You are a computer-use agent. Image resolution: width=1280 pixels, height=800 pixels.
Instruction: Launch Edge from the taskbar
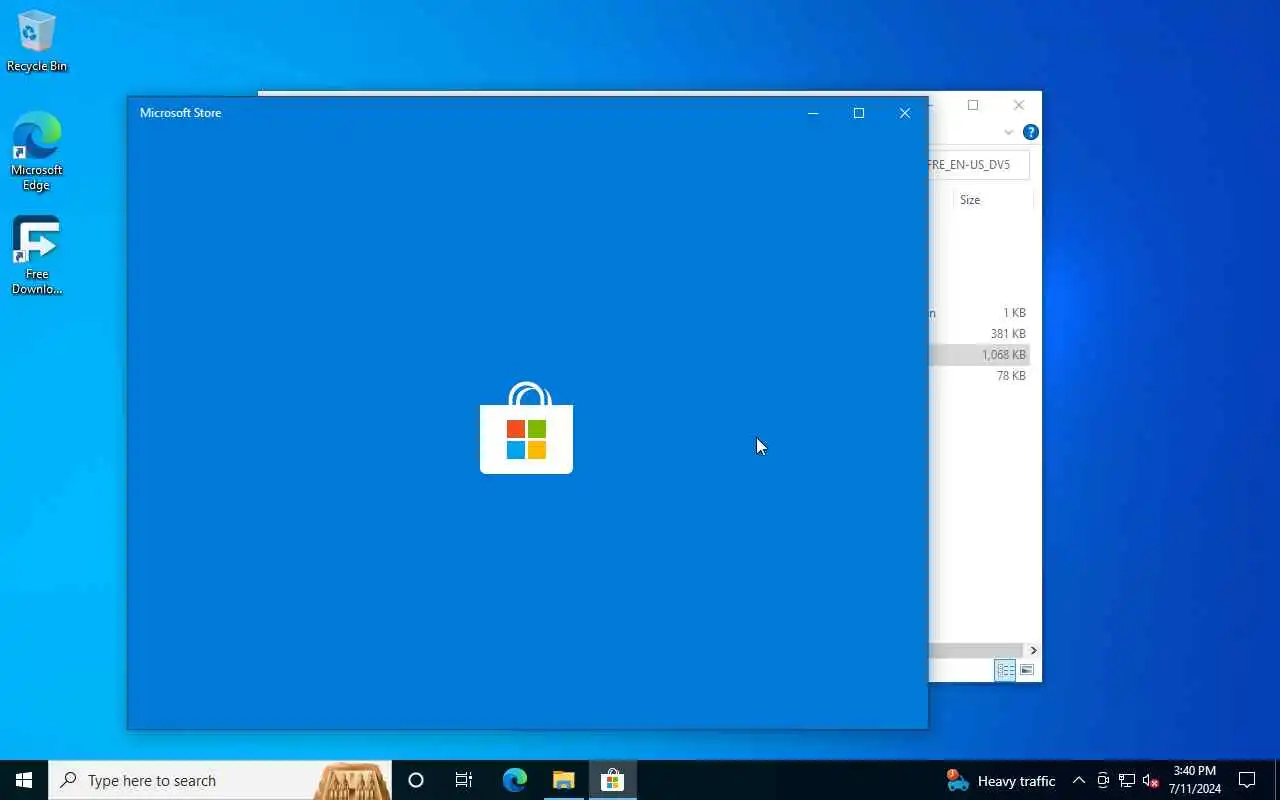[514, 780]
